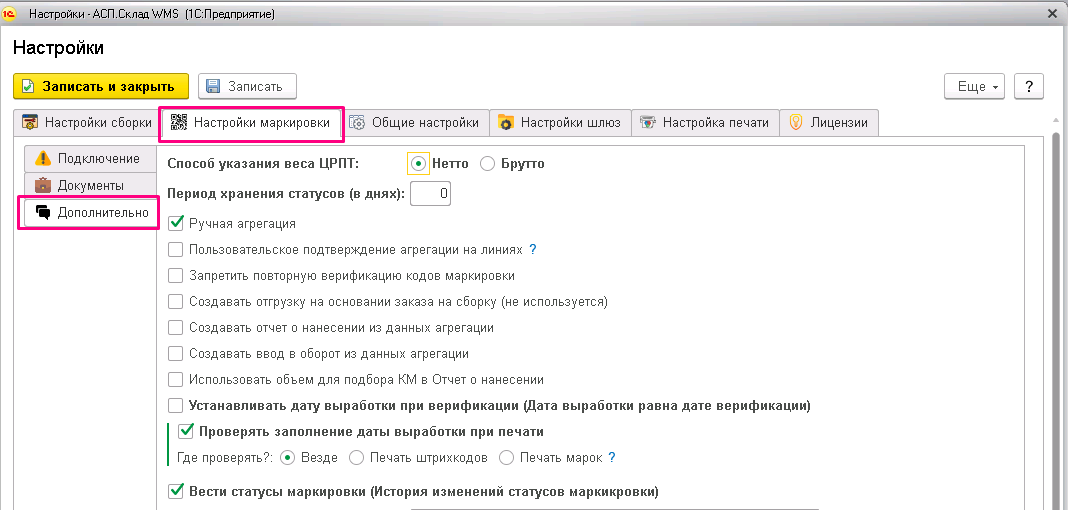Open the Дополнительно side tab
The height and width of the screenshot is (510, 1068).
(x=90, y=212)
